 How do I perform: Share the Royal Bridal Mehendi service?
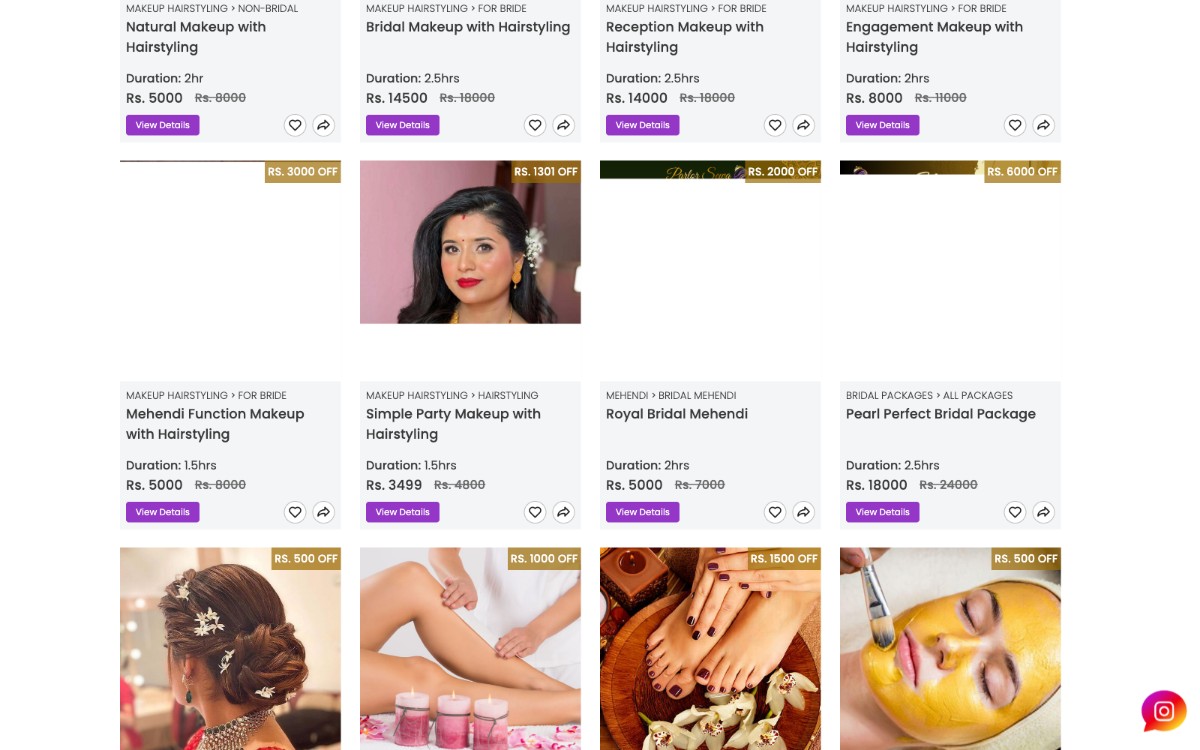[803, 512]
